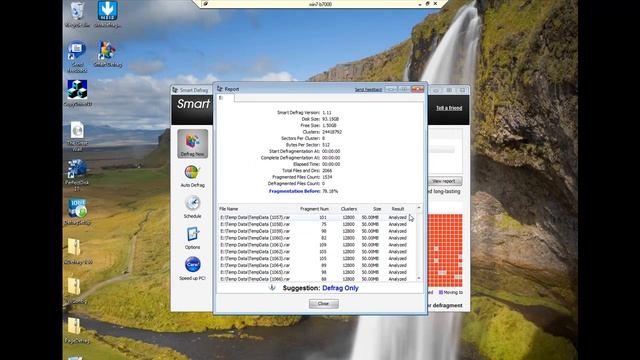
Task: Select row TempData (1059).rar
Action: (x=316, y=231)
